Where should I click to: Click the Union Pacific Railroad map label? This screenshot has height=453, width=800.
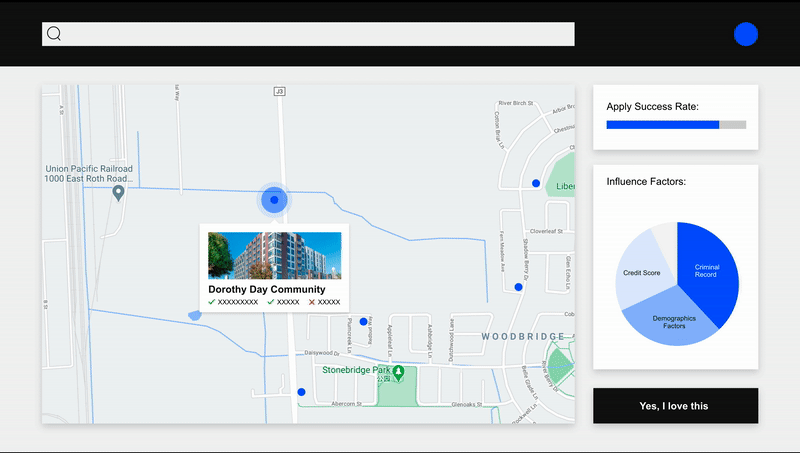[x=89, y=173]
